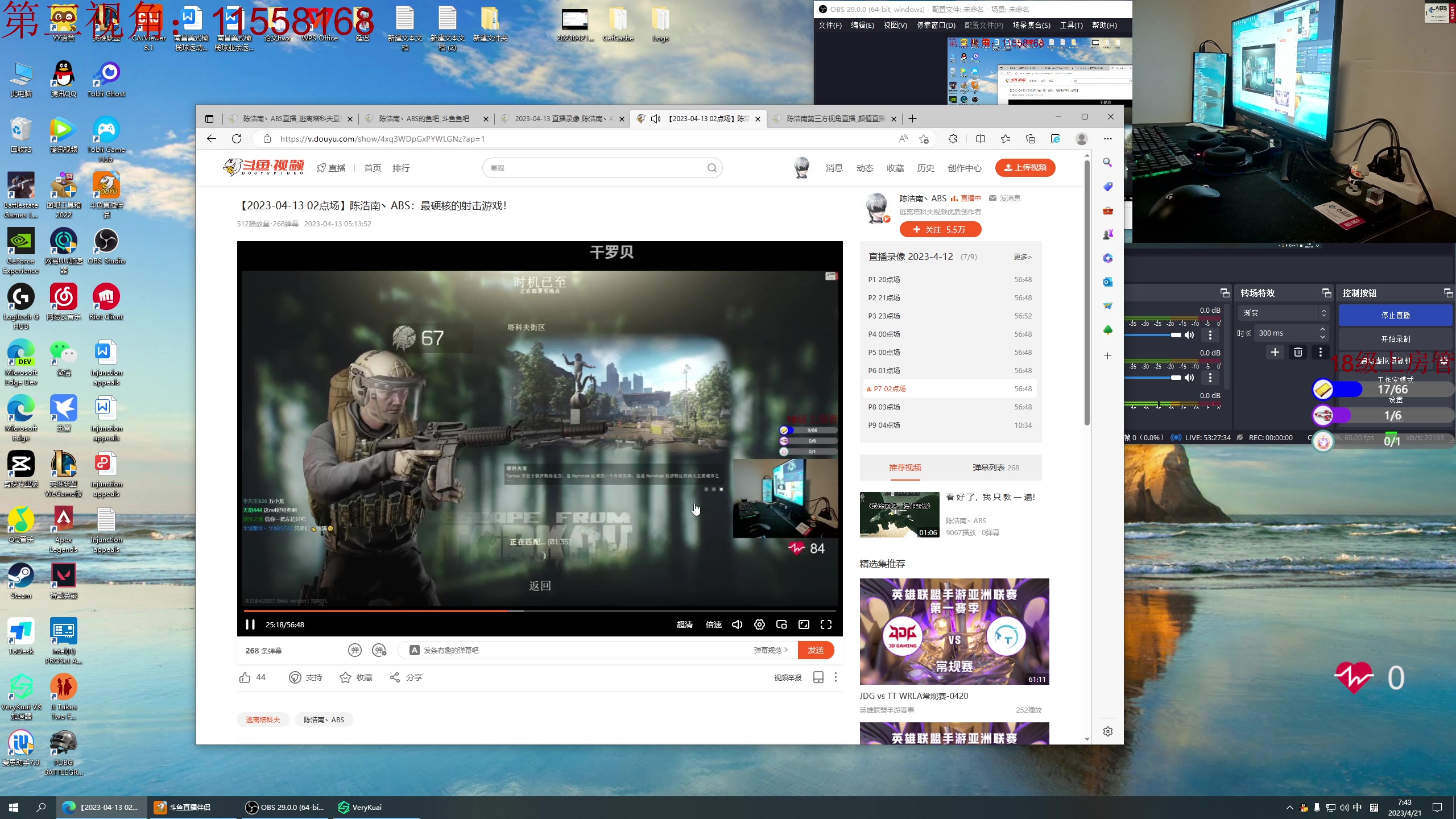Enter fullscreen video mode
Viewport: 1456px width, 819px height.
point(826,624)
